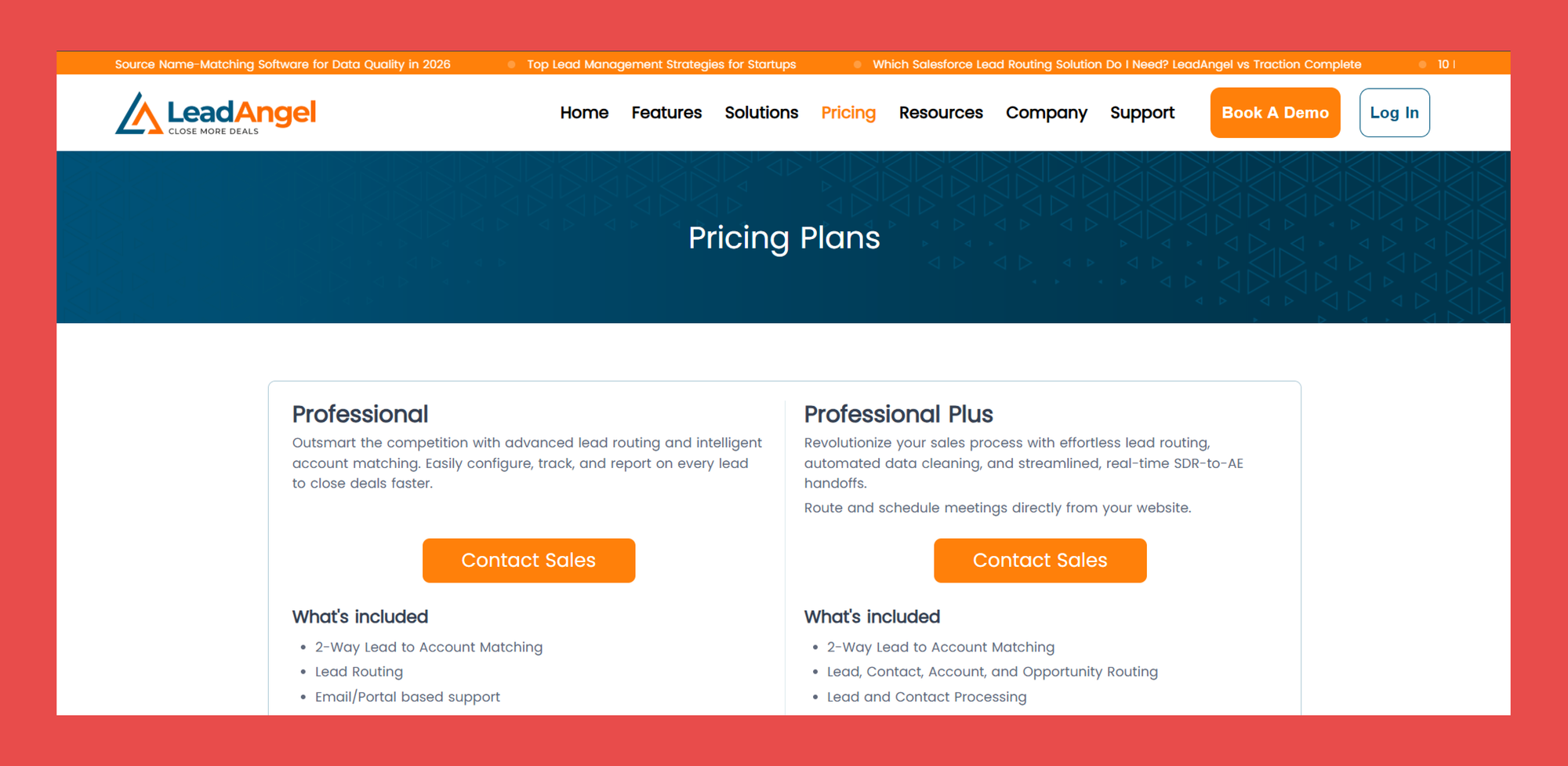This screenshot has height=766, width=1568.
Task: Open the Features navigation dropdown
Action: click(x=666, y=113)
